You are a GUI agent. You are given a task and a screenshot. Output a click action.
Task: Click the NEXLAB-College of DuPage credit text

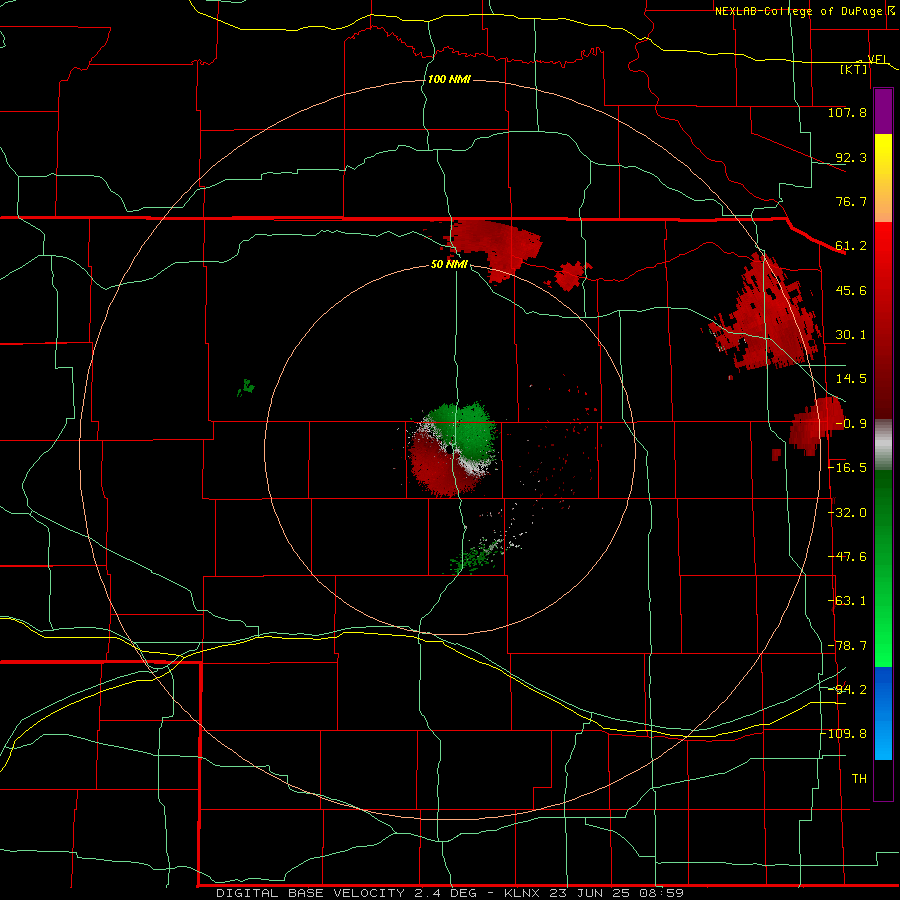click(797, 11)
